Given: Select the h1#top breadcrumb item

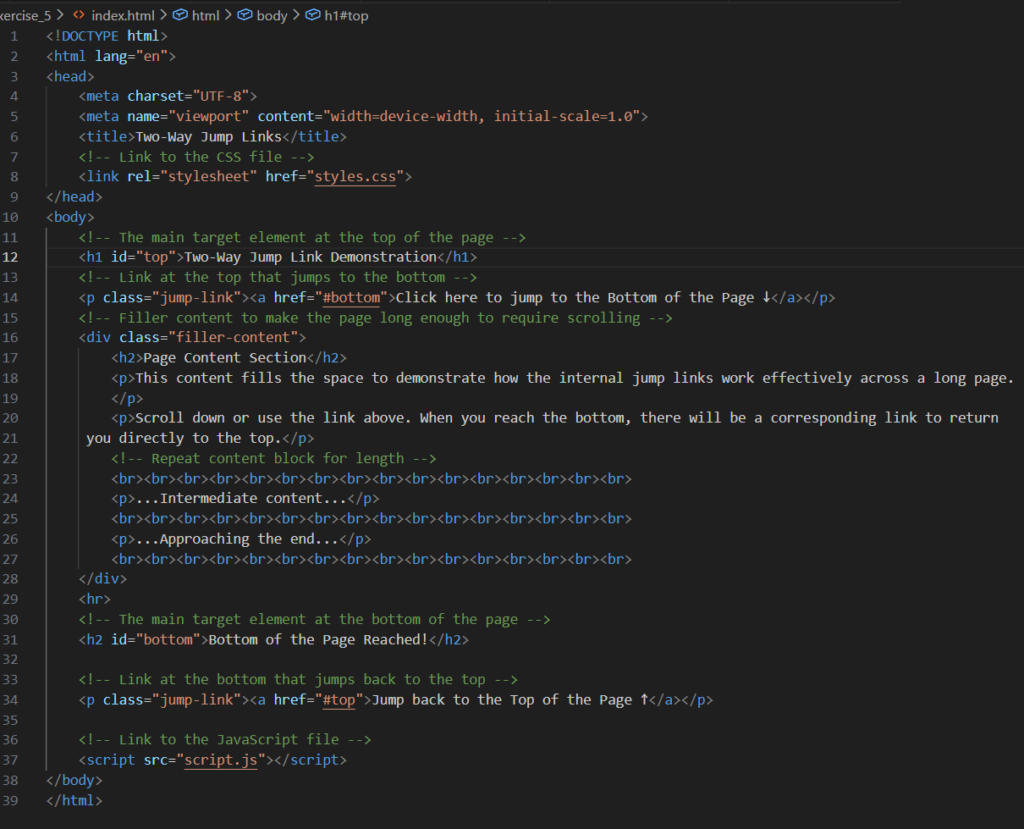Looking at the screenshot, I should click(346, 16).
